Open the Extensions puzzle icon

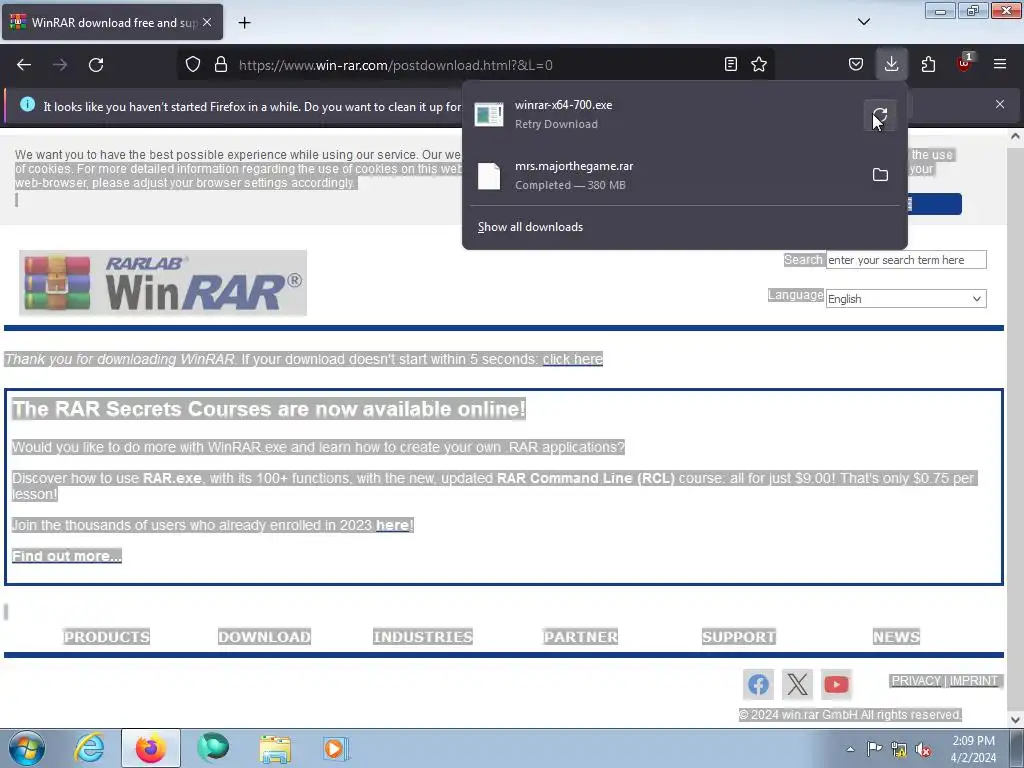928,64
